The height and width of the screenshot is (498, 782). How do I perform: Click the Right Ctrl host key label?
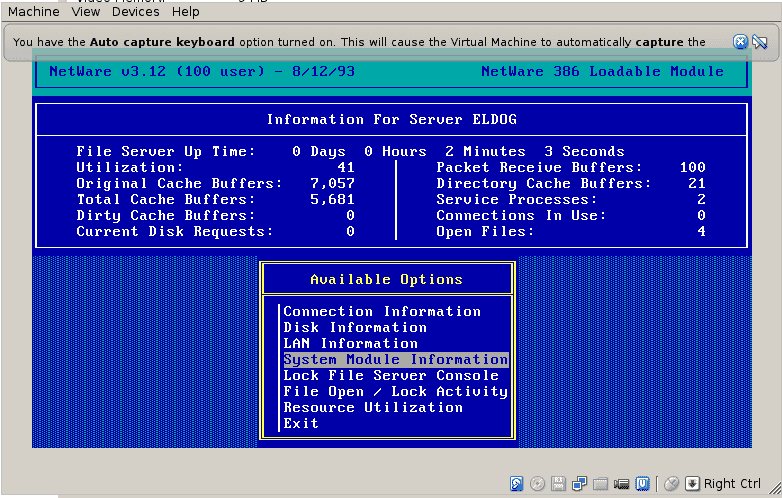[x=732, y=484]
